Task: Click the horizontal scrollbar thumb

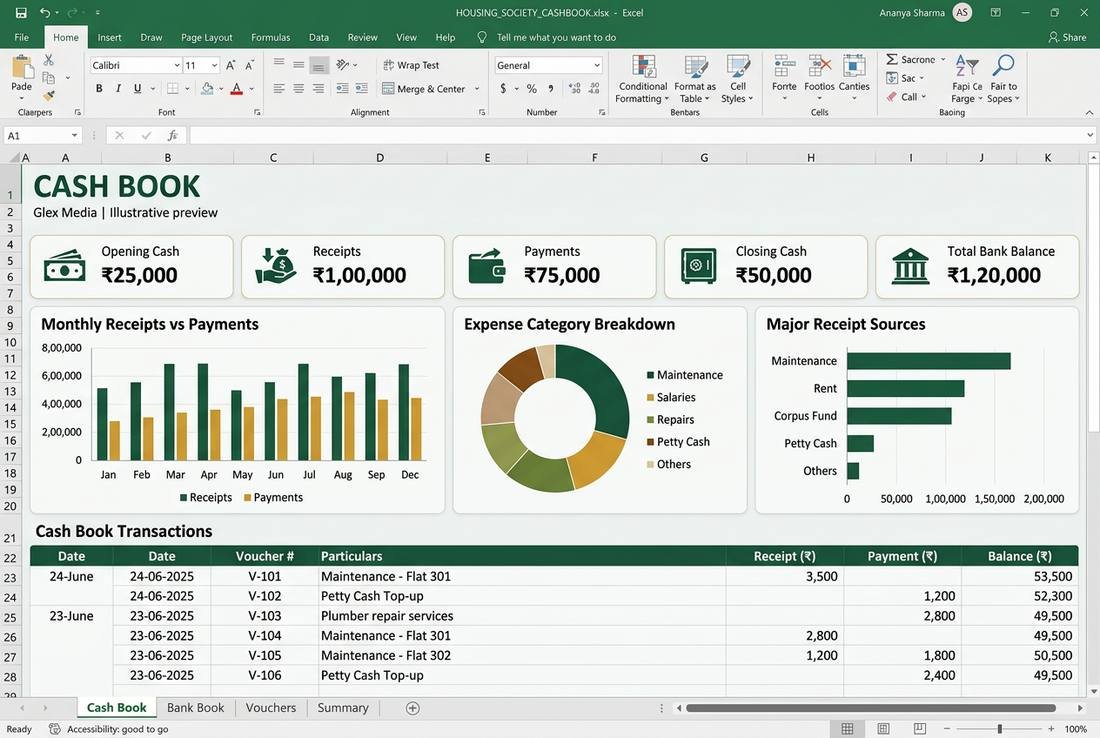Action: click(x=871, y=709)
